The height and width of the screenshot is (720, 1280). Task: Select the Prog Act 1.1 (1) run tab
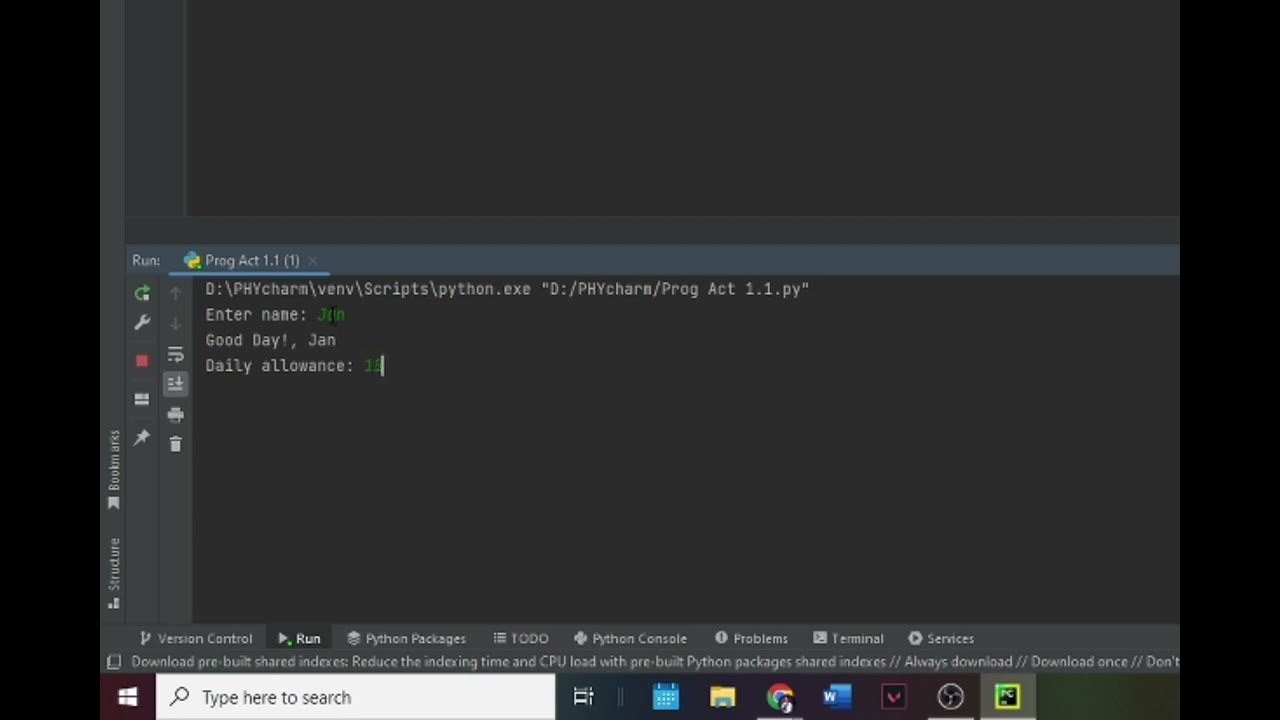pyautogui.click(x=251, y=261)
